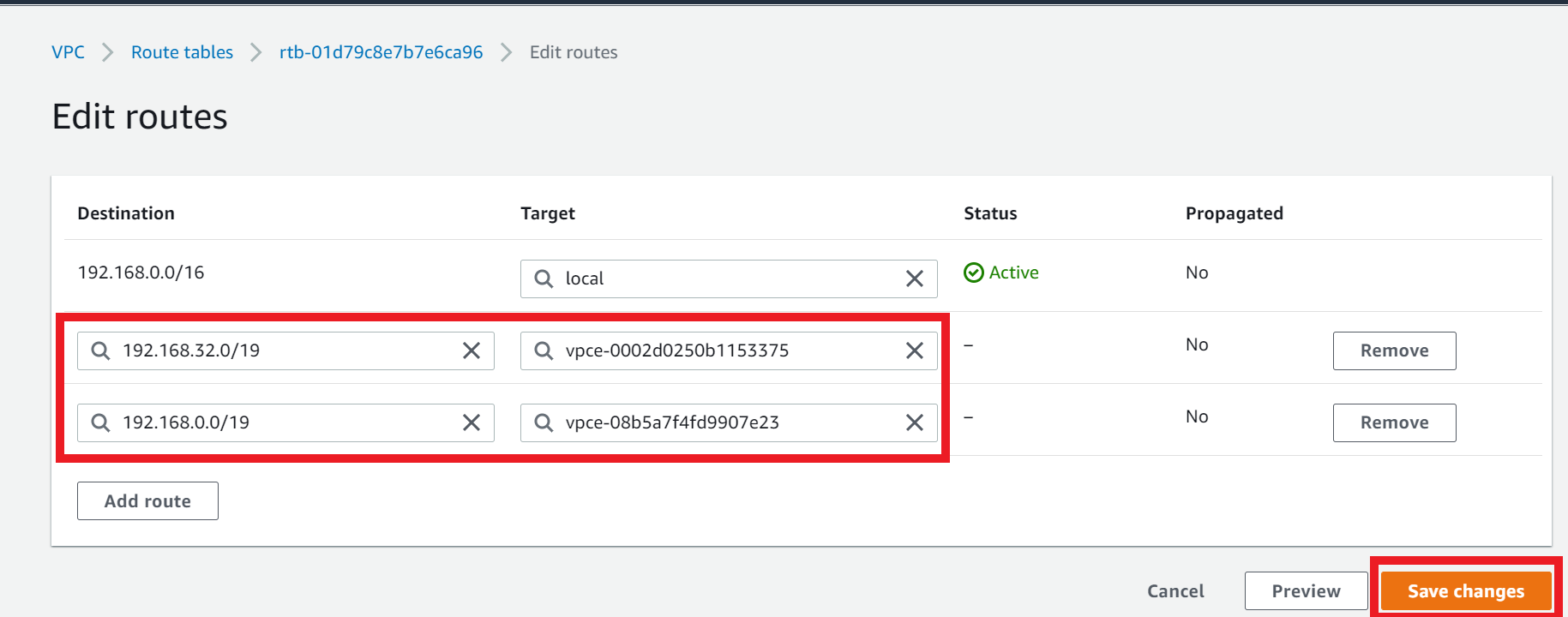Clear the 192.168.0.0/19 destination X icon
Image resolution: width=1568 pixels, height=617 pixels.
pos(472,422)
